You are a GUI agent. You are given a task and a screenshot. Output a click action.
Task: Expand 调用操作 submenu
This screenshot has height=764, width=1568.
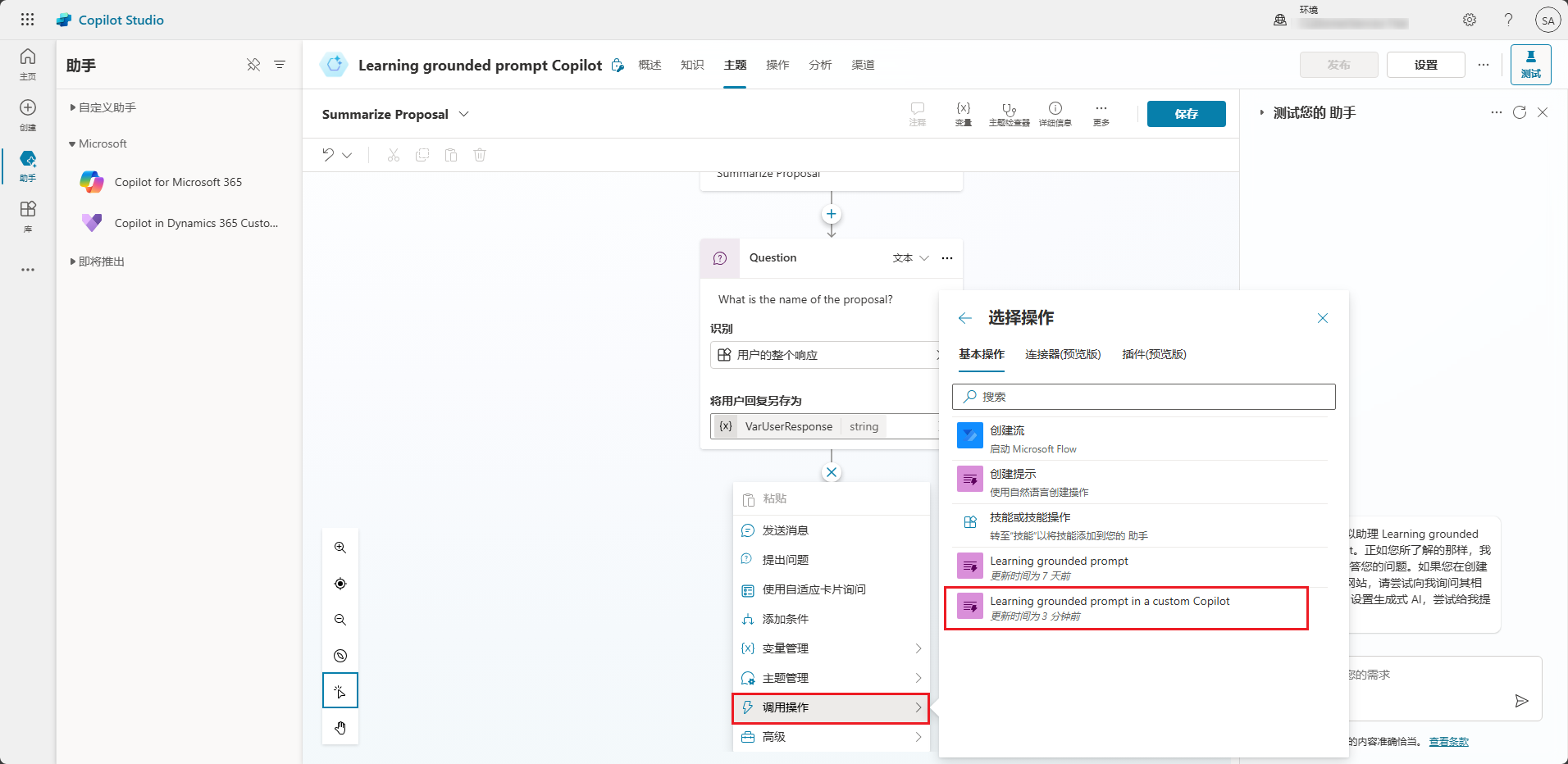coord(832,707)
